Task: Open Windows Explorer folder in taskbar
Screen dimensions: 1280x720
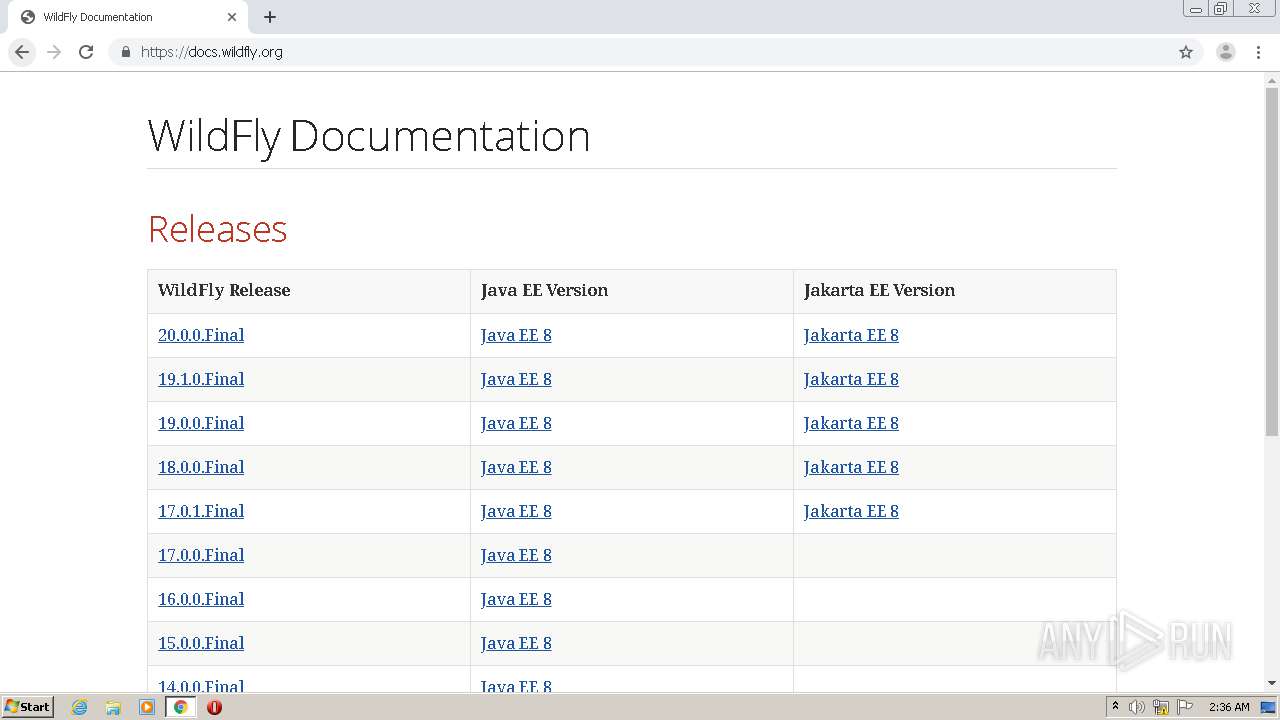Action: click(x=113, y=707)
